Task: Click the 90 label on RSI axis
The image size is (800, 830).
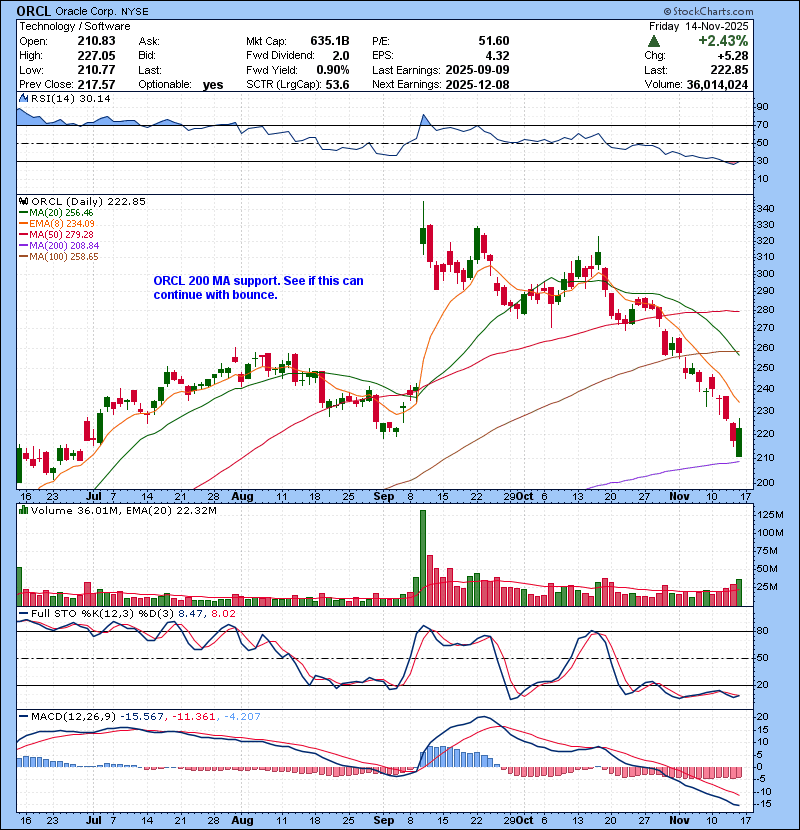Action: pyautogui.click(x=762, y=106)
